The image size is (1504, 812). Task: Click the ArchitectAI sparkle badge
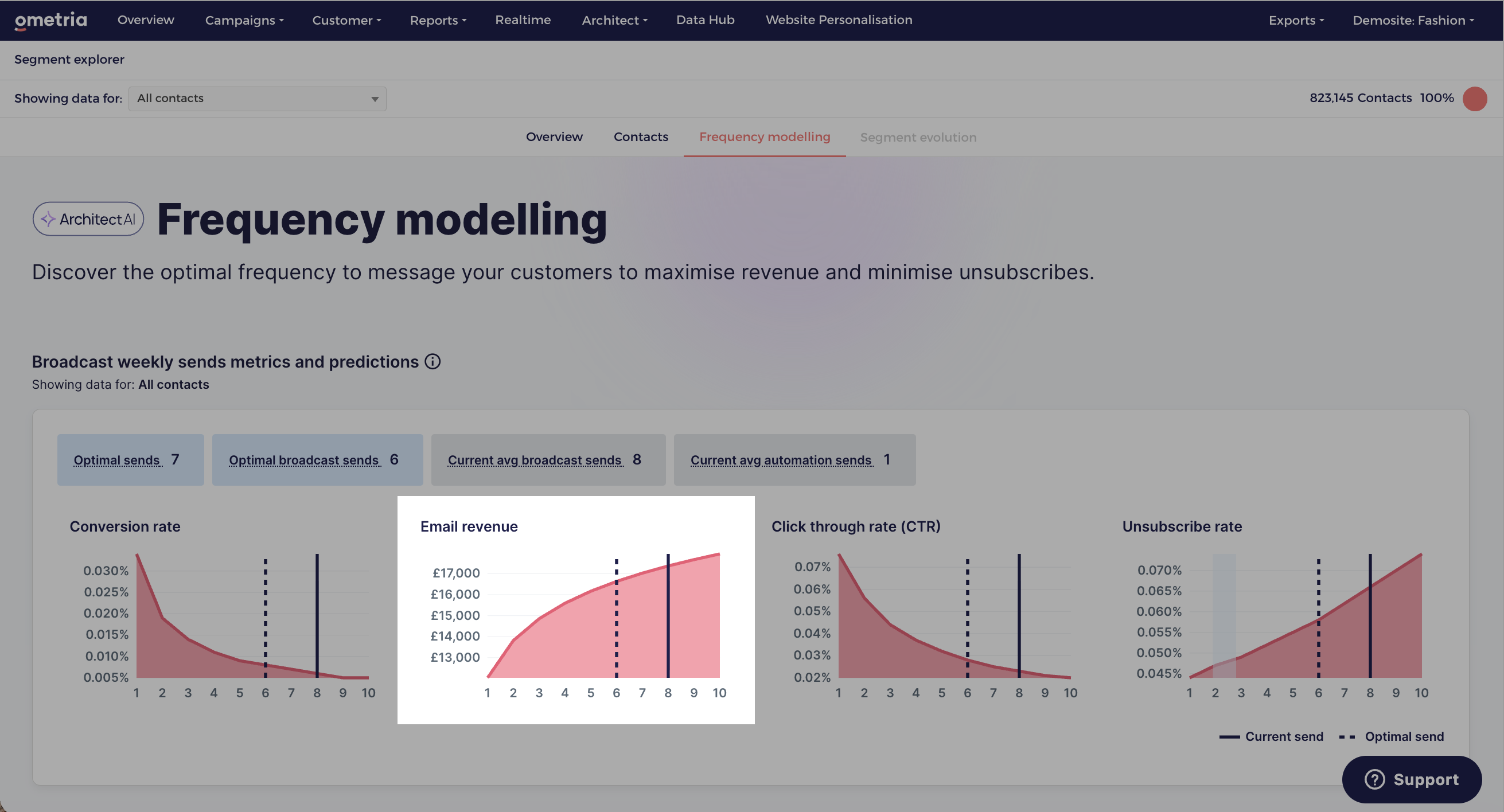pyautogui.click(x=88, y=219)
